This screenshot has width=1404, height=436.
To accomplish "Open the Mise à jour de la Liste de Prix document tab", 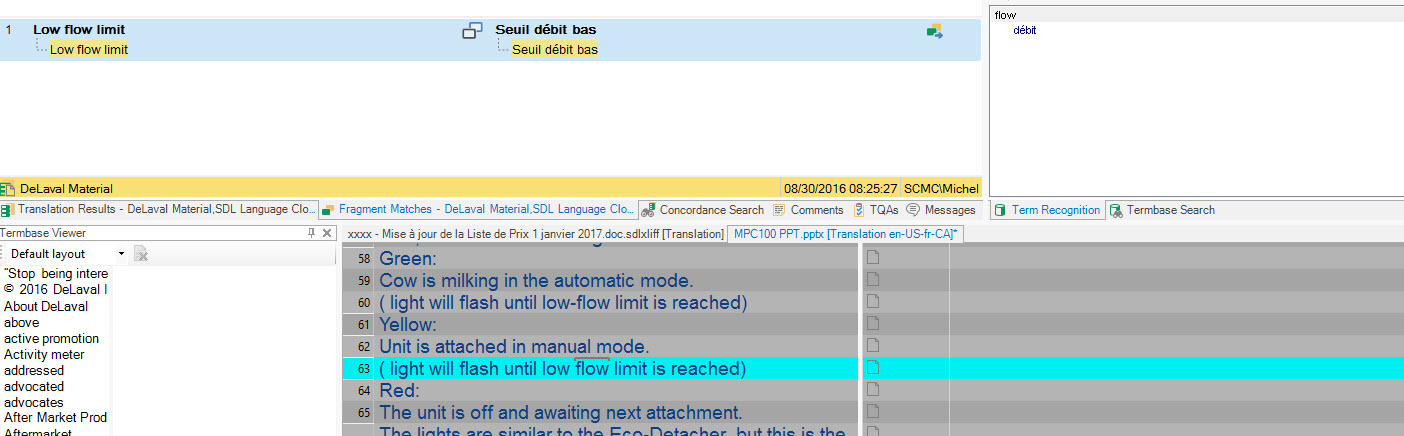I will click(x=534, y=234).
